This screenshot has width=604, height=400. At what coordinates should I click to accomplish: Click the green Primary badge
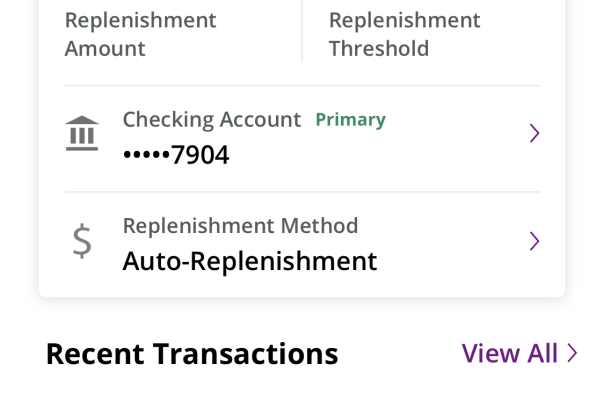pyautogui.click(x=351, y=119)
